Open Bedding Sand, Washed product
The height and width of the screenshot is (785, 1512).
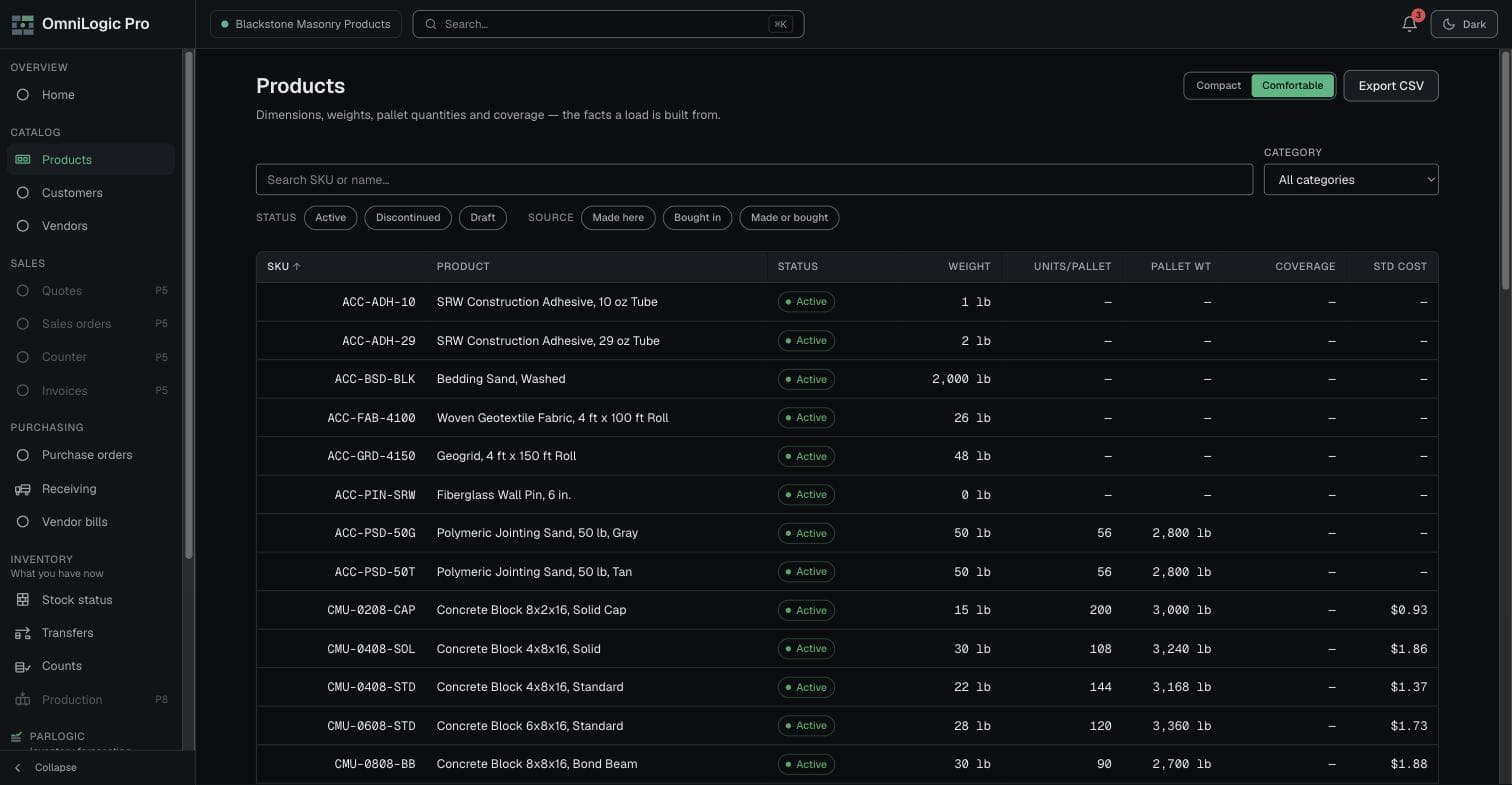[501, 379]
